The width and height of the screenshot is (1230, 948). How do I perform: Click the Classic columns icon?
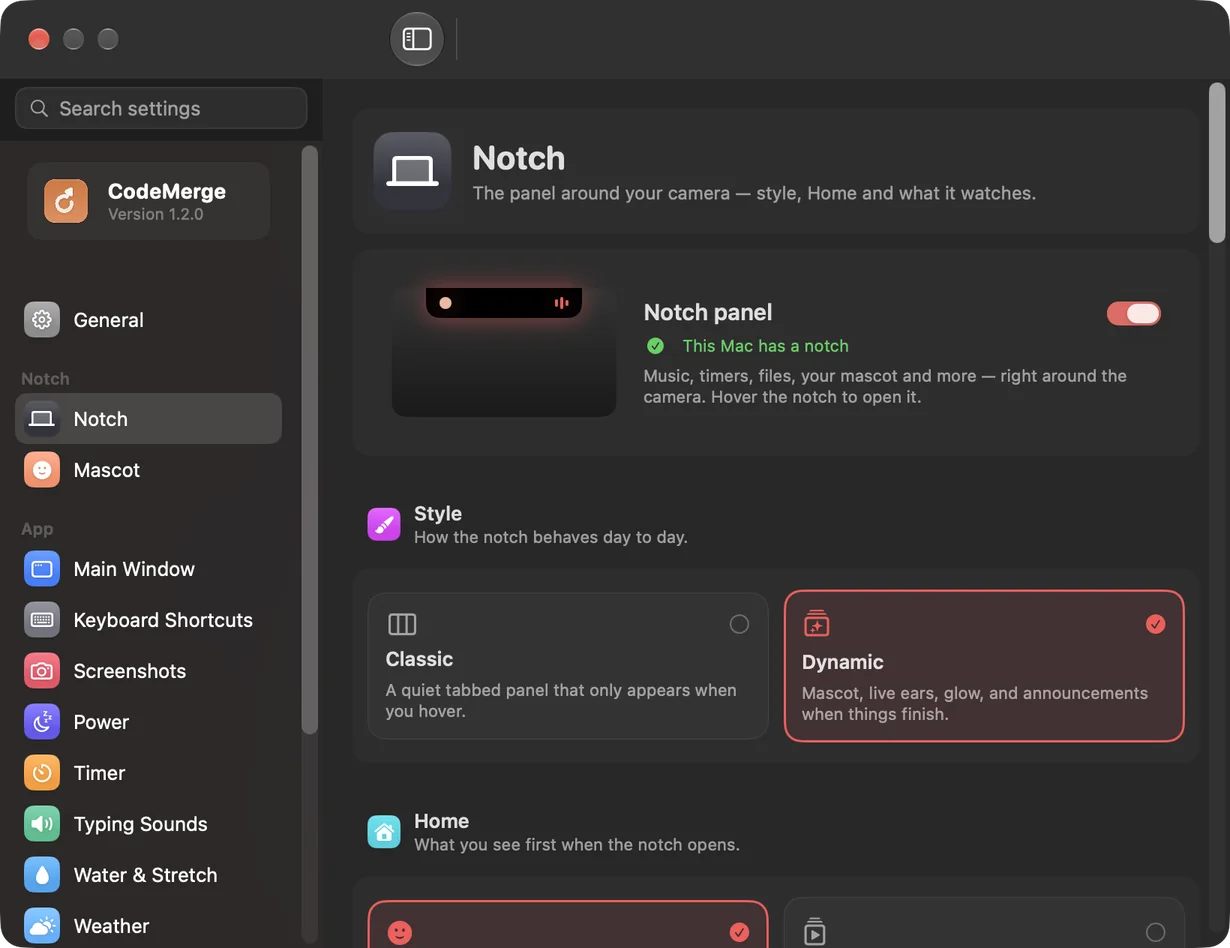coord(402,624)
